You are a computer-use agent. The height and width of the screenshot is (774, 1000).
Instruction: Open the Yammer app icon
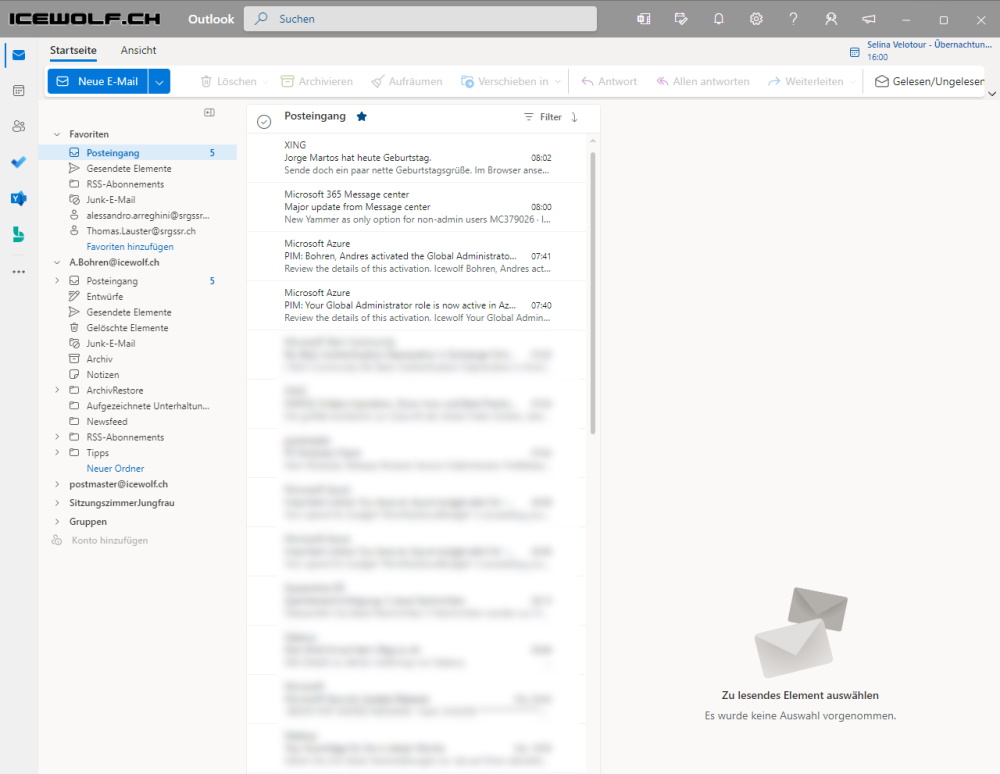pyautogui.click(x=19, y=198)
